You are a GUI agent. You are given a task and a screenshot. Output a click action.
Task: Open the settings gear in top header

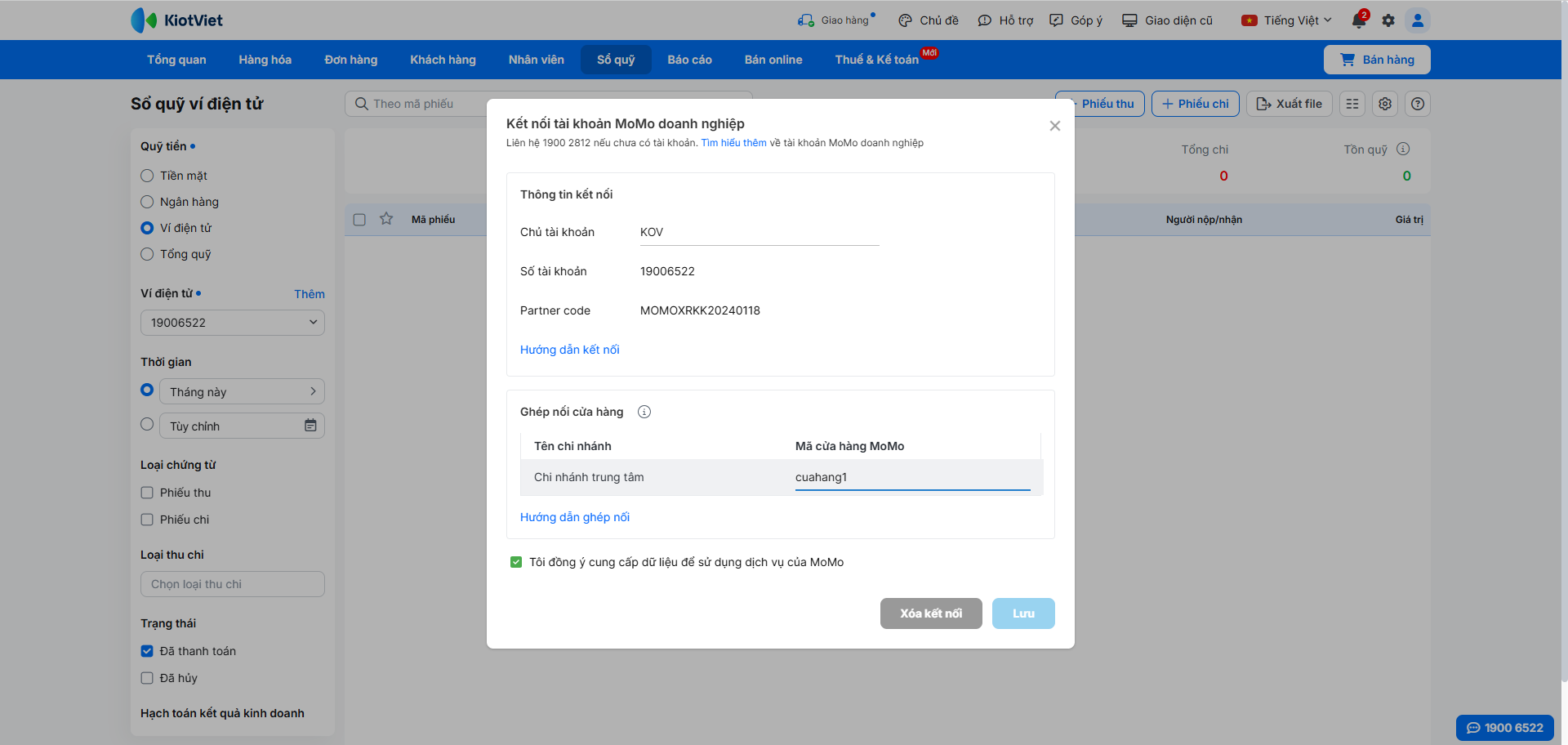click(1388, 20)
